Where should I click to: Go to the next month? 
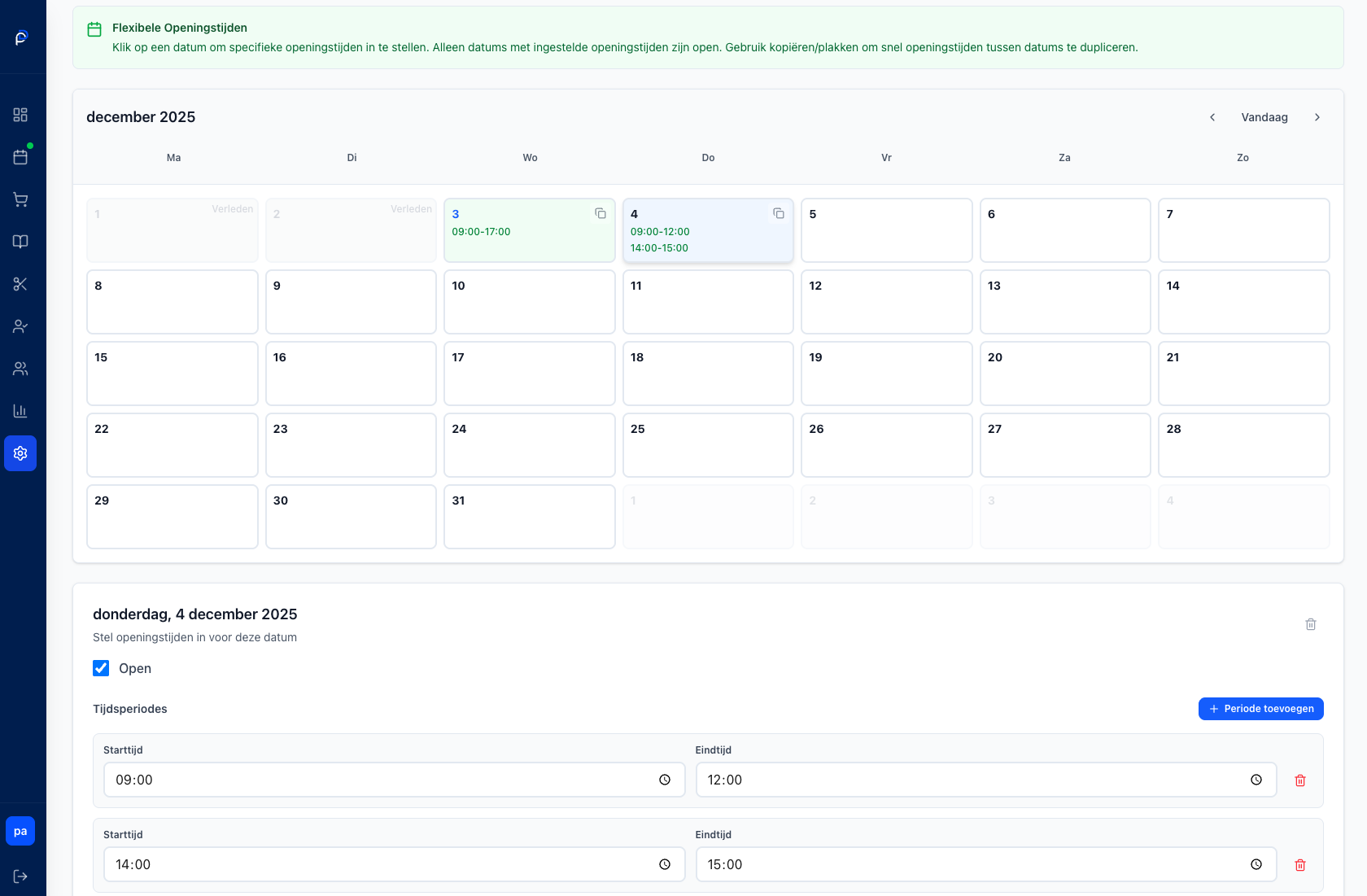(1317, 117)
